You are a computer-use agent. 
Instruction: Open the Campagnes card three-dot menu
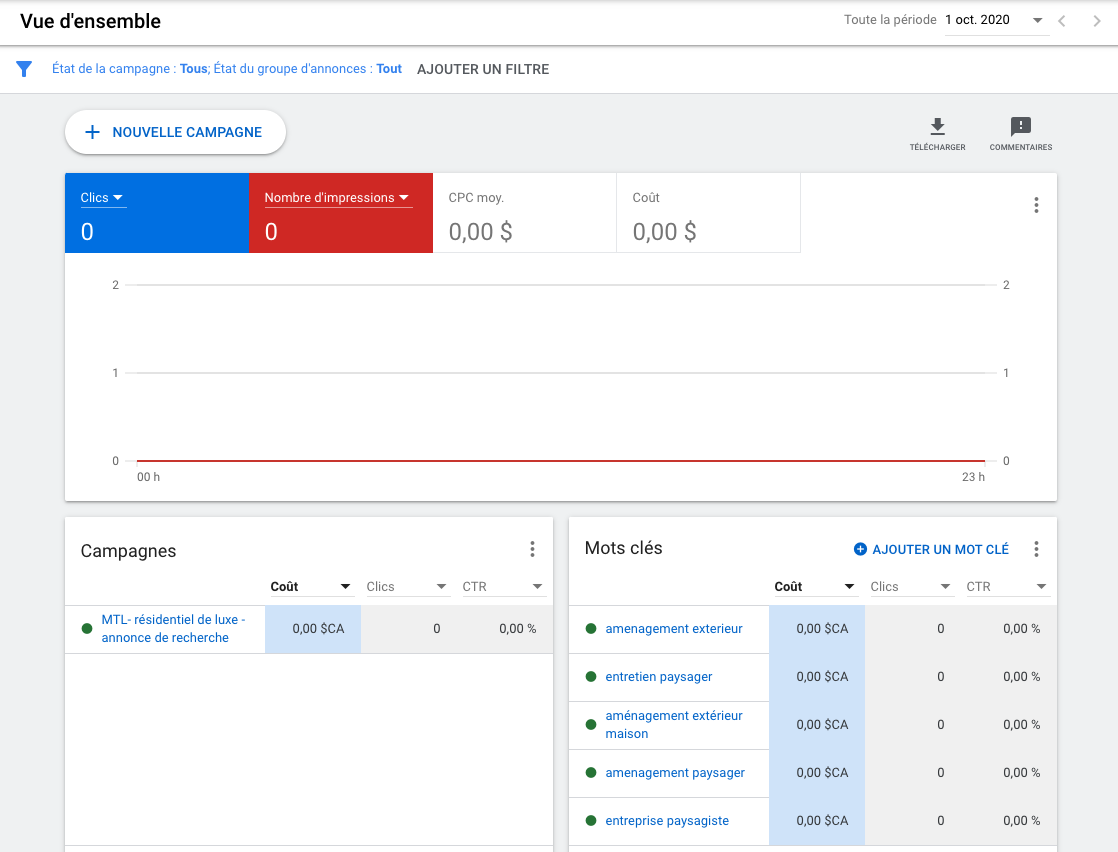coord(532,549)
